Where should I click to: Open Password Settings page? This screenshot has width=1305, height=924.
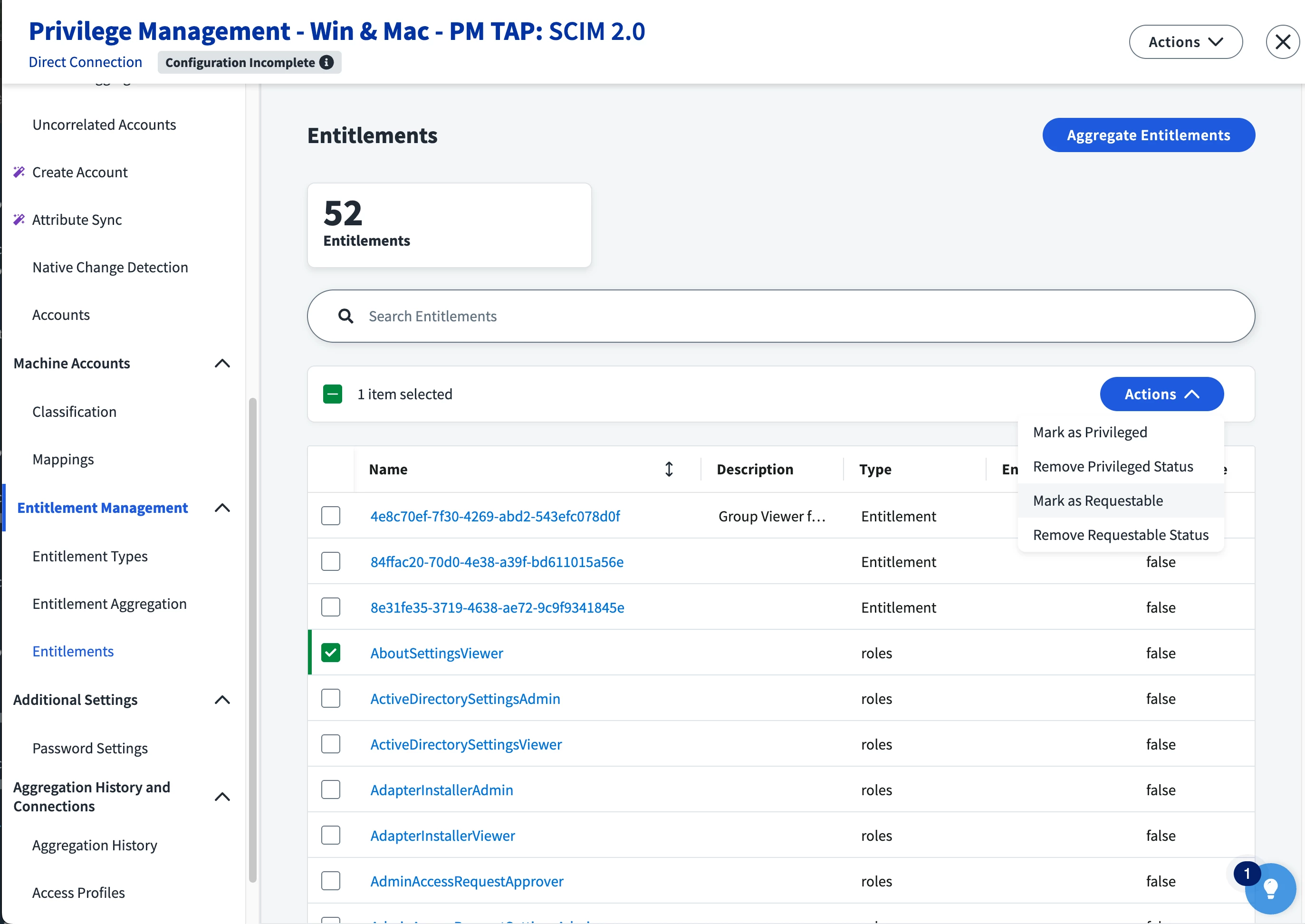click(90, 748)
